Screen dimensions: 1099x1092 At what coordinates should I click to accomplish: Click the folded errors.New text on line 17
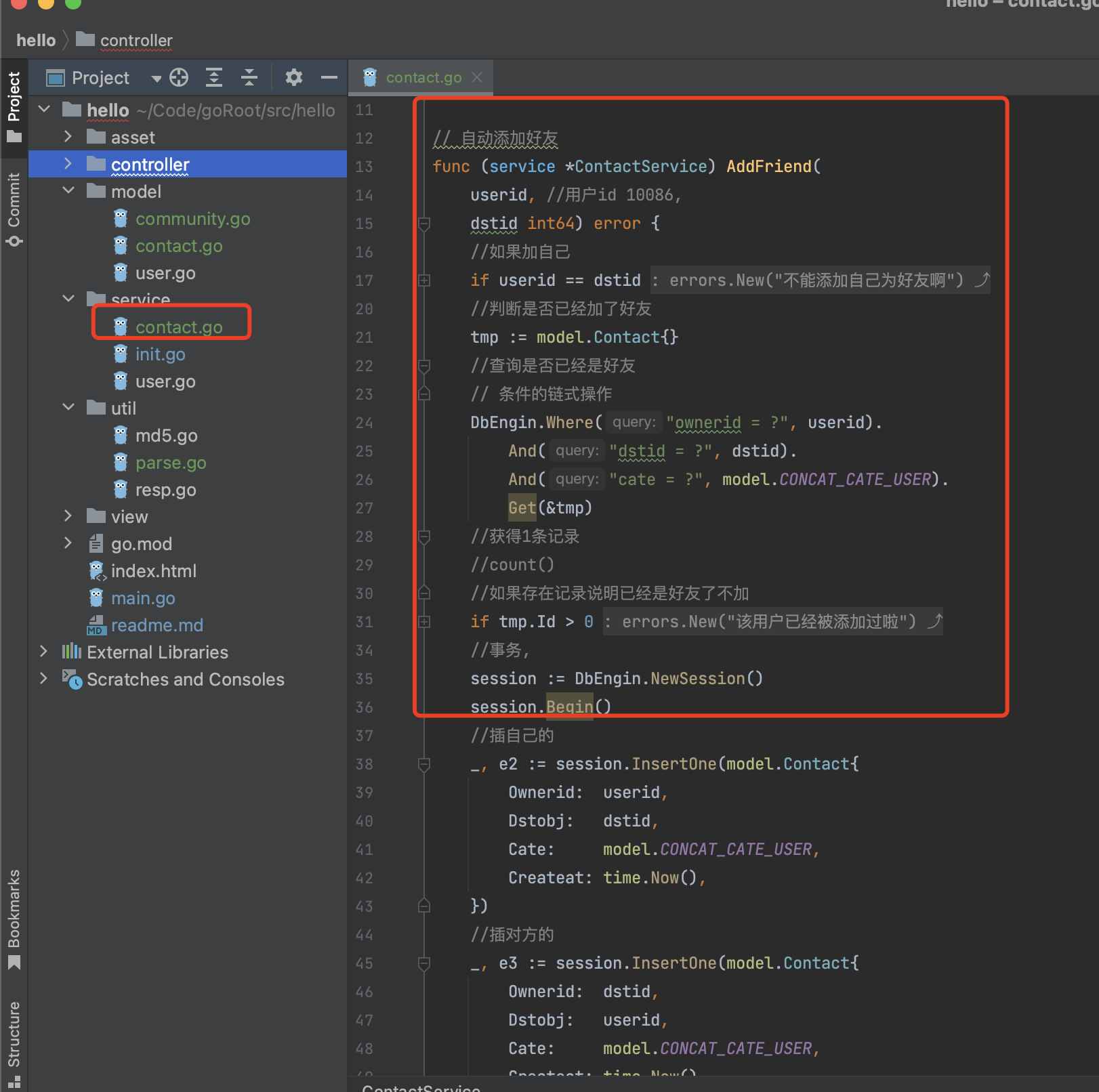click(820, 280)
